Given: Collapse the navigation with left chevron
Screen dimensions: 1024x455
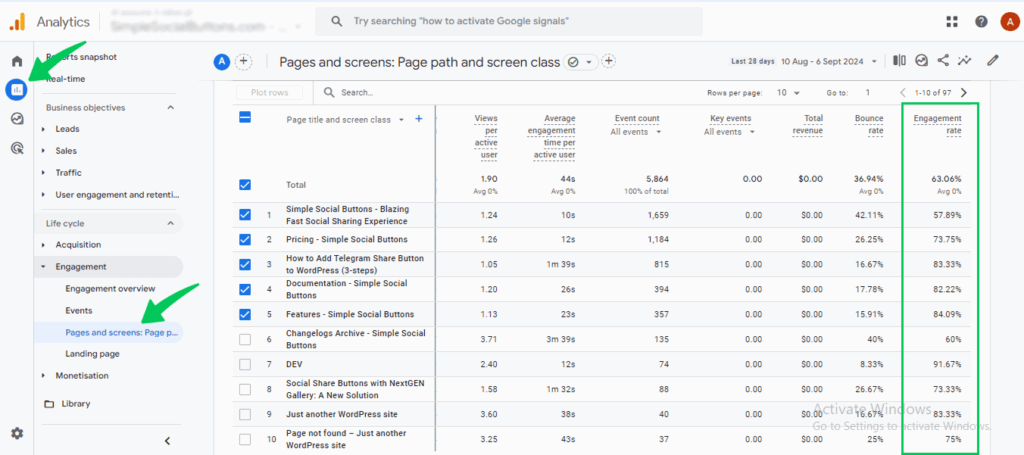Looking at the screenshot, I should pos(167,441).
